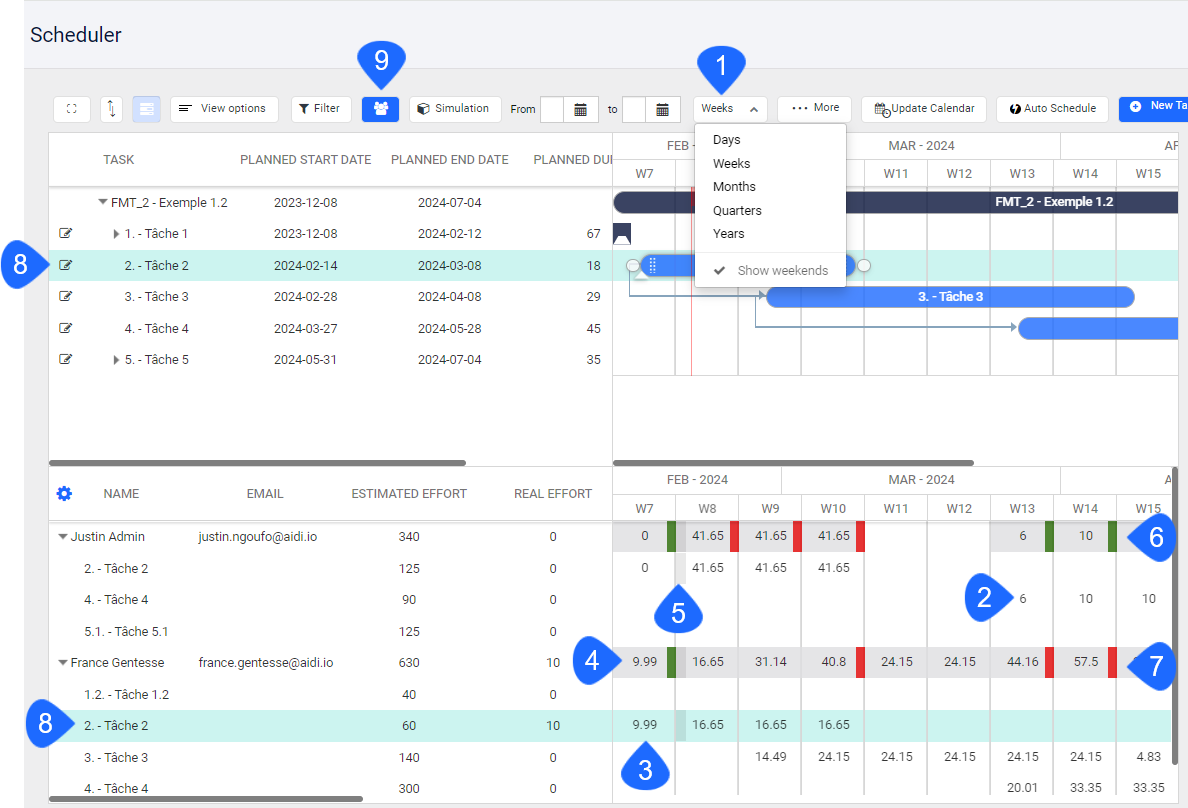Screen dimensions: 1188x808
Task: Click the blue team resources icon
Action: point(380,109)
